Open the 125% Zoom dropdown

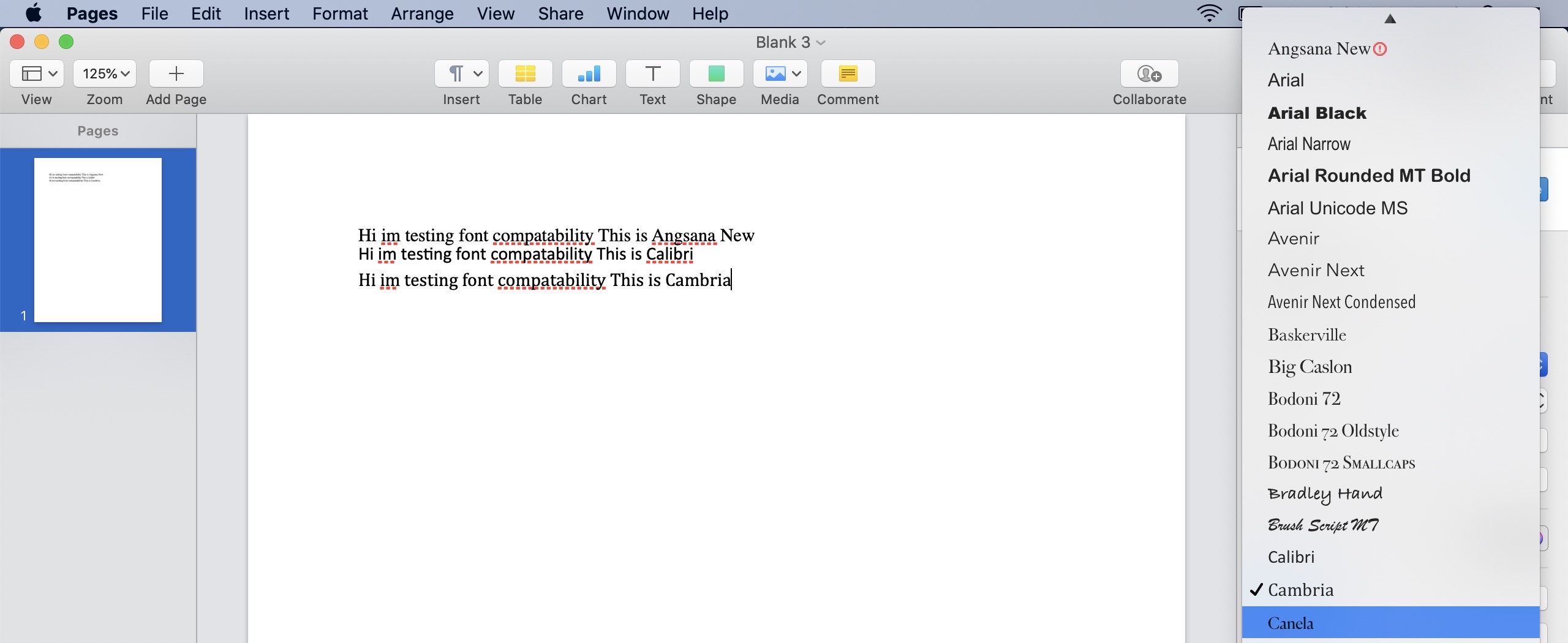105,73
